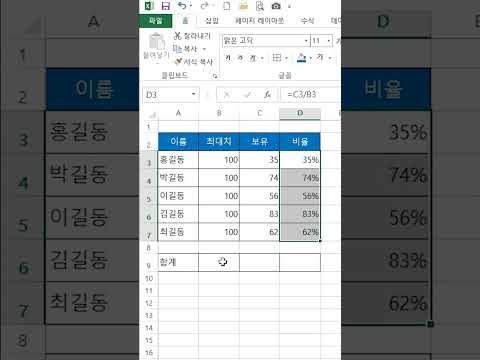480x360 pixels.
Task: Click the camera tool icon
Action: (276, 6)
